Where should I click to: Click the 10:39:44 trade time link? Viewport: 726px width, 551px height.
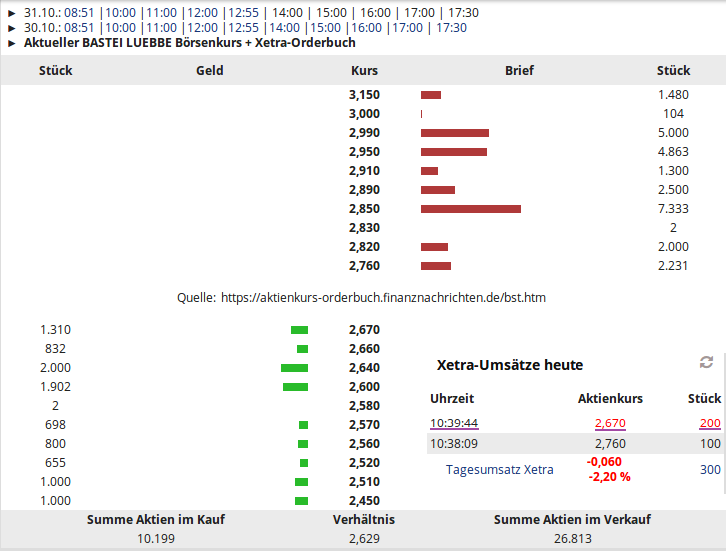pos(454,423)
